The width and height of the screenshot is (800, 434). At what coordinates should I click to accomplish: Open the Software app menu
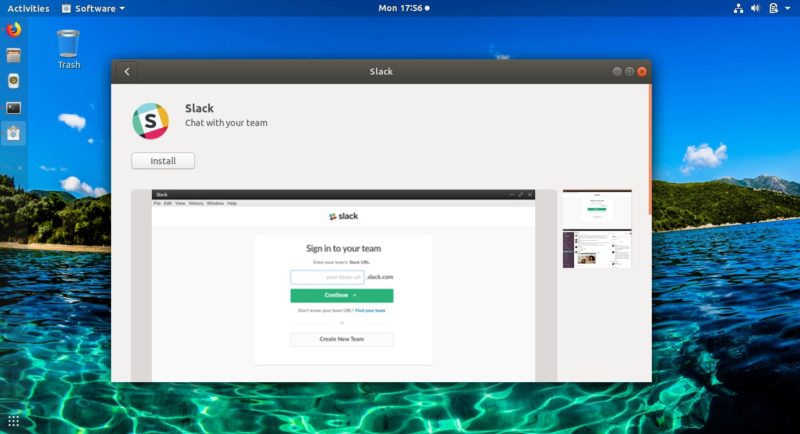coord(93,8)
